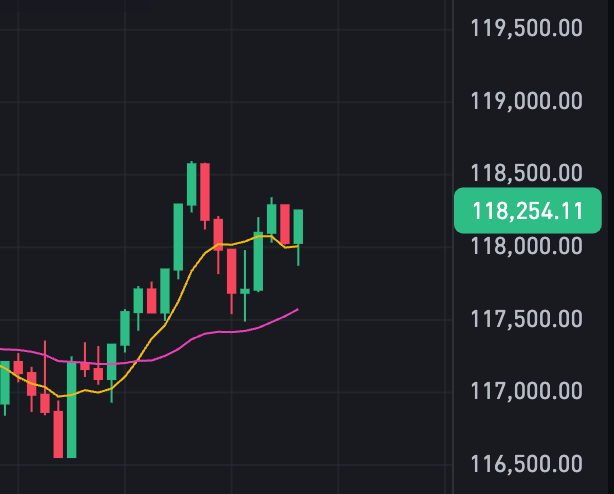This screenshot has width=614, height=494.
Task: Click the sixth candle from the right
Action: (x=232, y=270)
